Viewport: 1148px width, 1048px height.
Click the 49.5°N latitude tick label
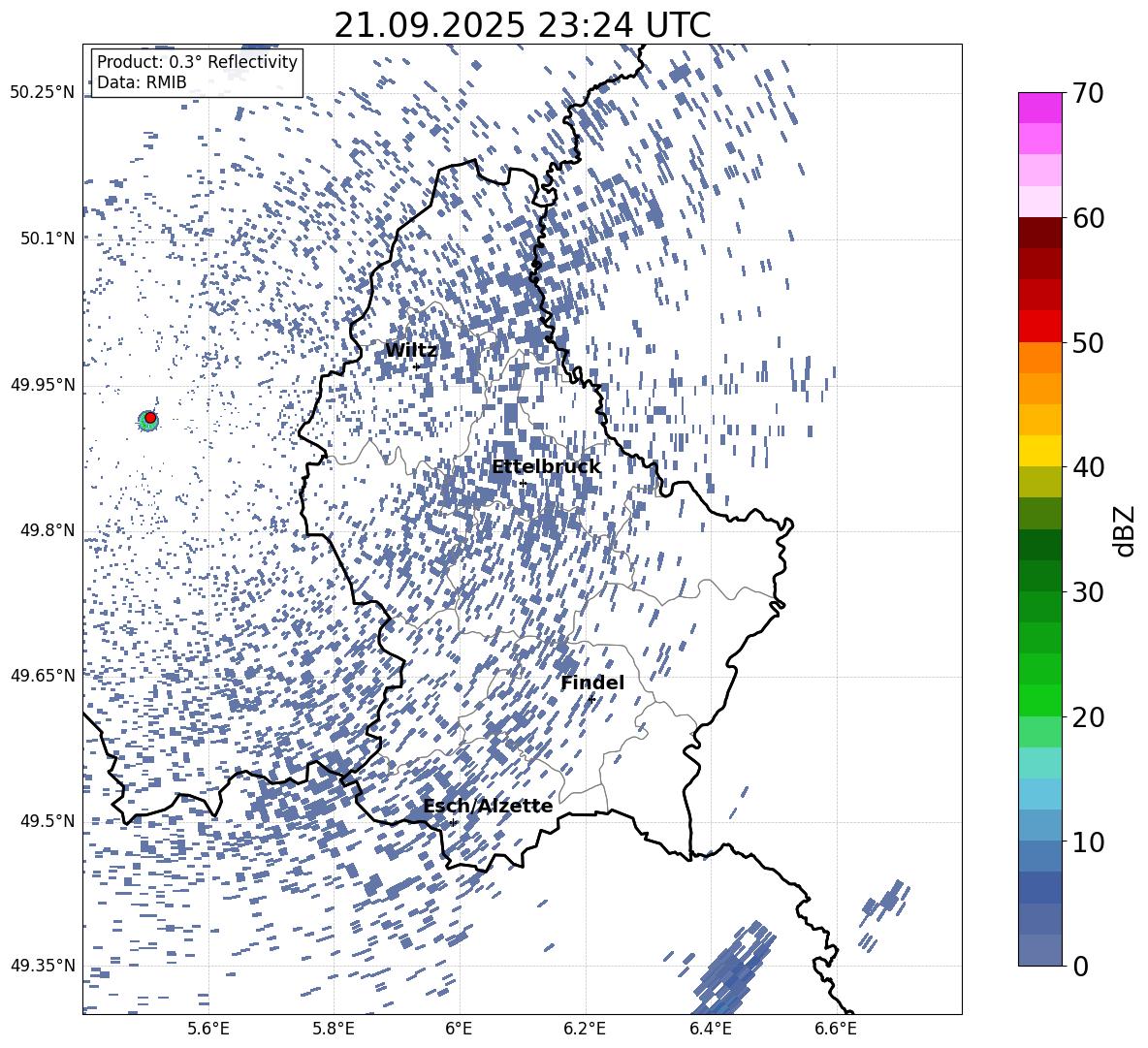pyautogui.click(x=48, y=820)
